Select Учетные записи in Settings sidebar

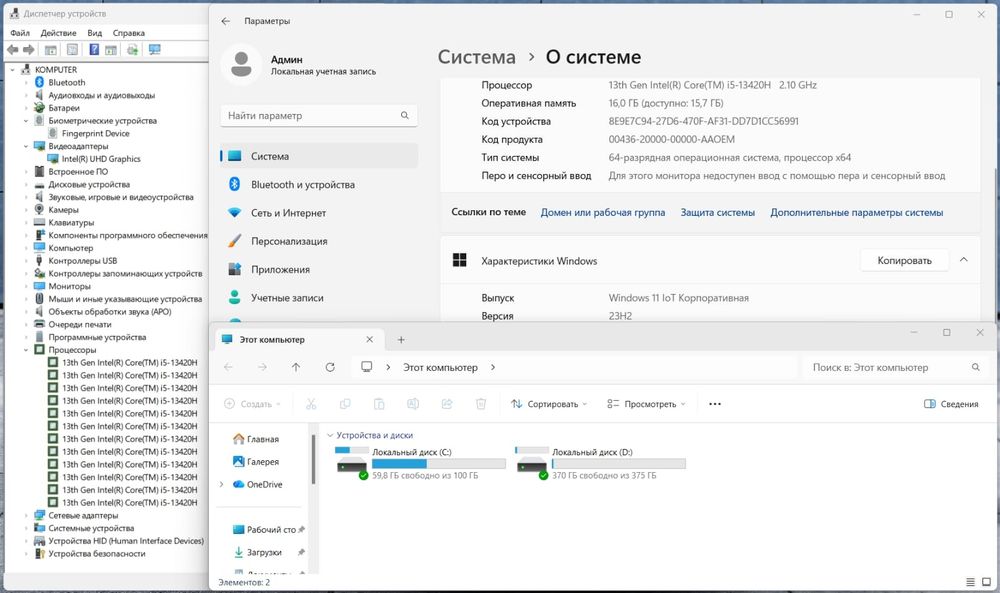[x=319, y=298]
